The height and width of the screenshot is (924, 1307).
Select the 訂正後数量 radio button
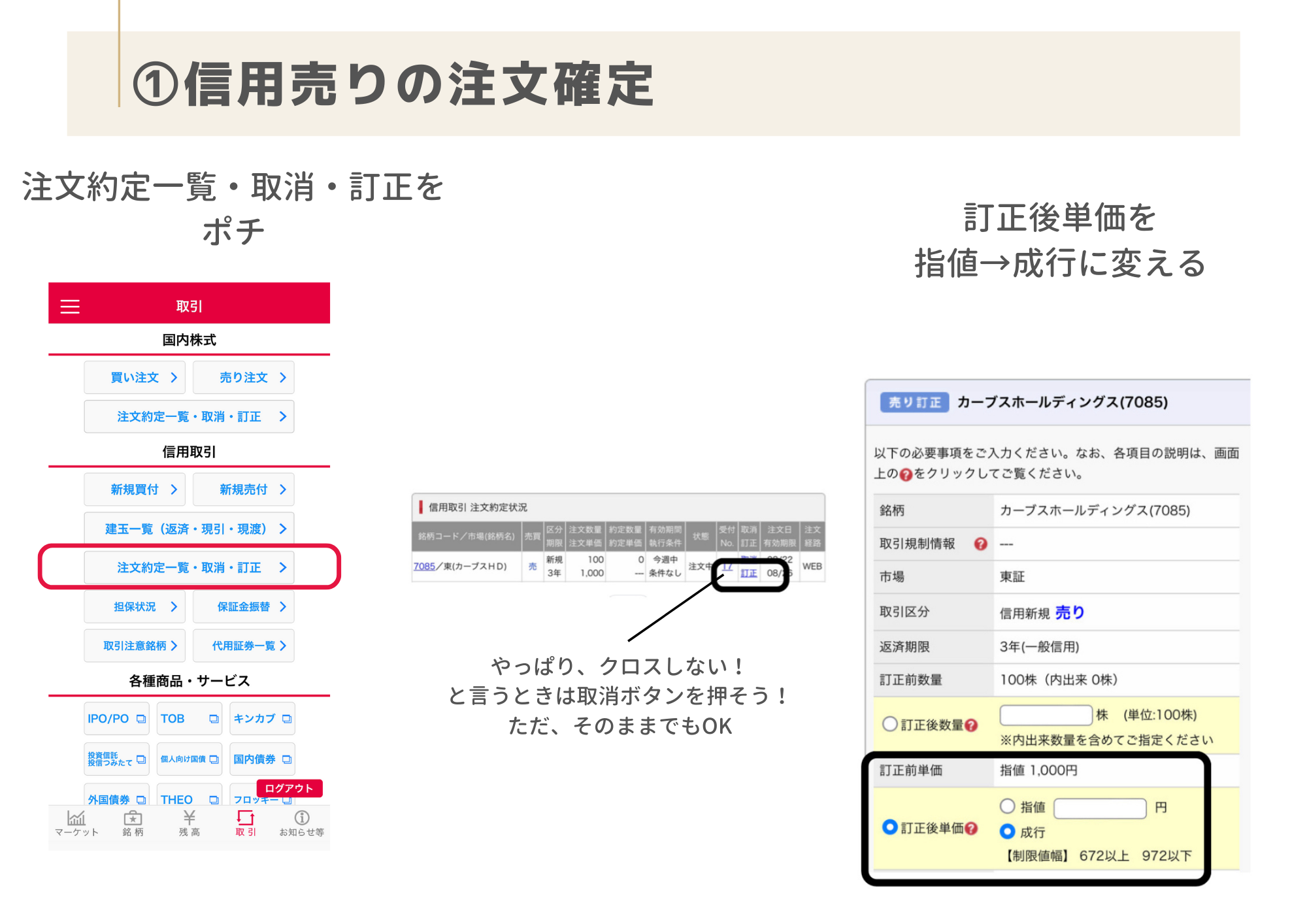coord(889,724)
